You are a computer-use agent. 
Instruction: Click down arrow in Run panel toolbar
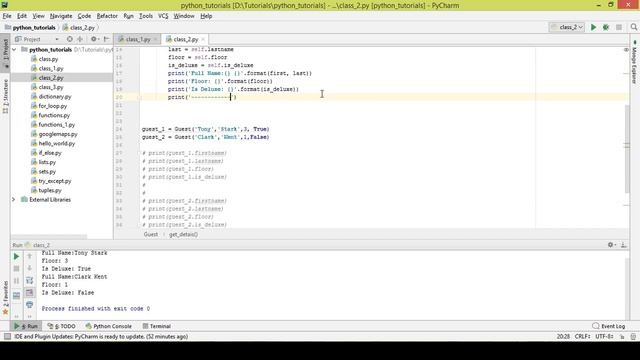pyautogui.click(x=29, y=268)
